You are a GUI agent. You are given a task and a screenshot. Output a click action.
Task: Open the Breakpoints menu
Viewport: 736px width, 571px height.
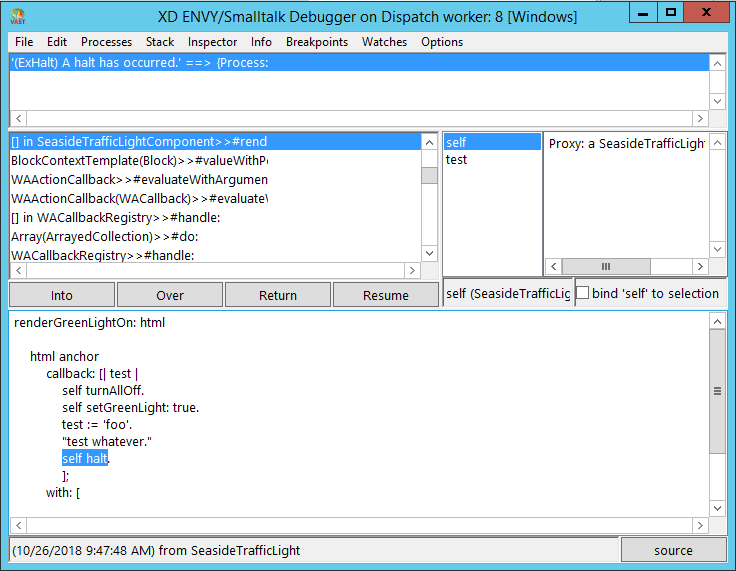click(x=316, y=42)
